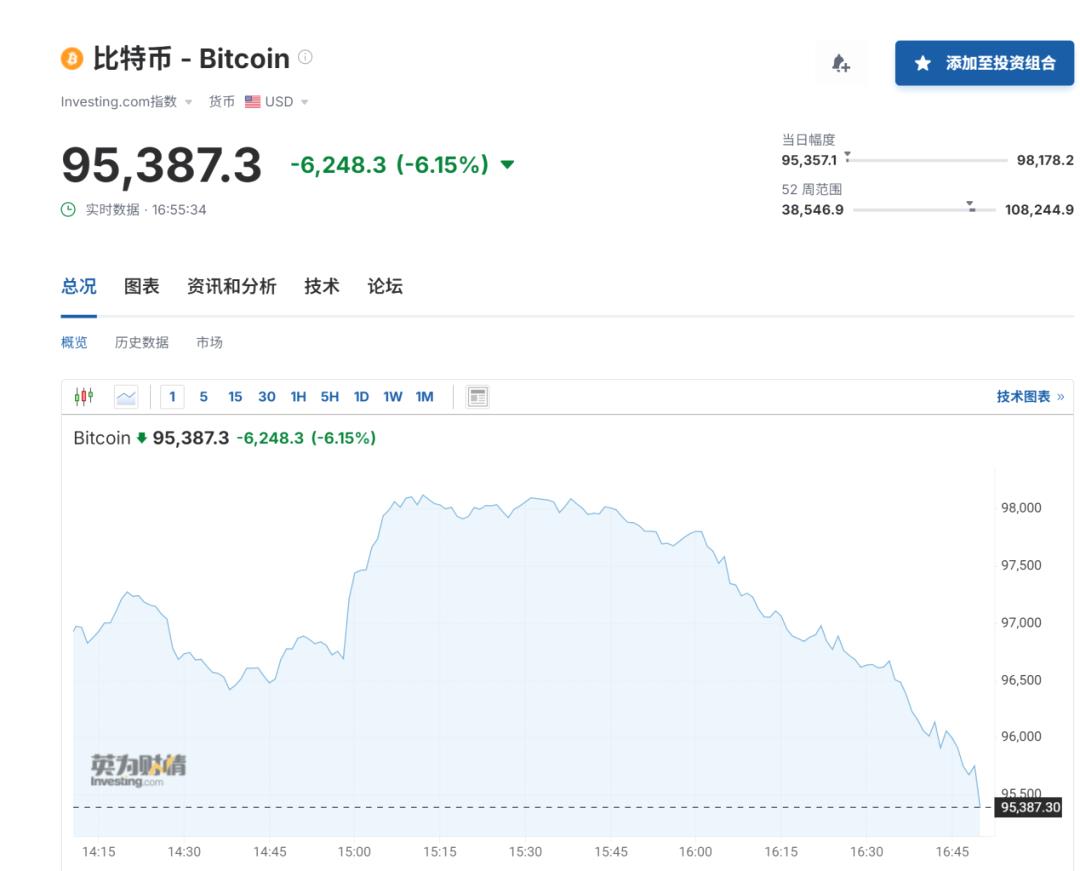Click 添加至投资组合 button

click(984, 63)
